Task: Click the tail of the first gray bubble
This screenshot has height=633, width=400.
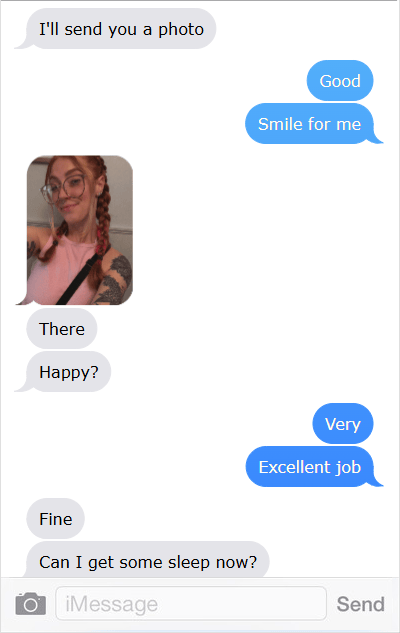Action: 21,44
